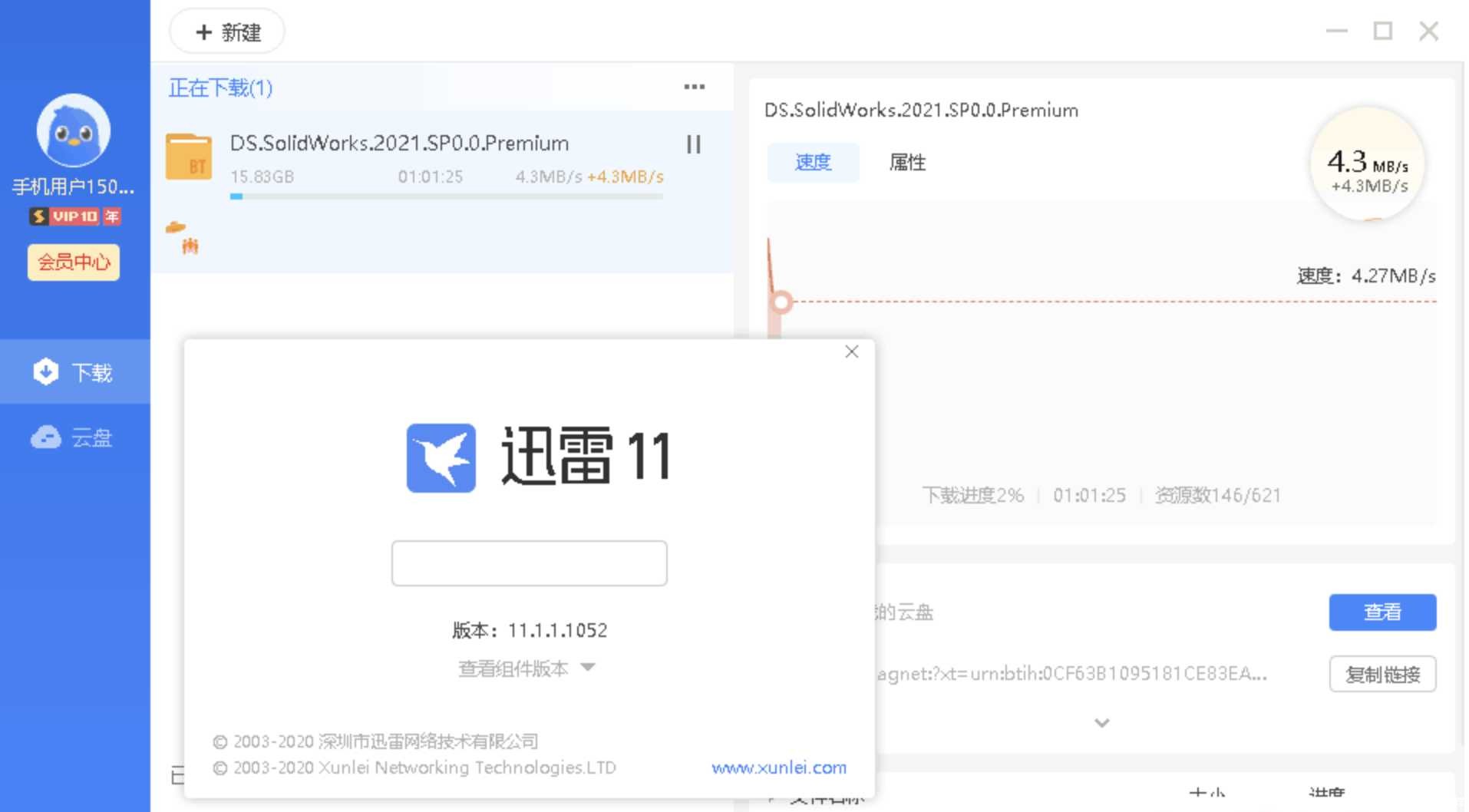Click the 资源数146/621 text

1217,496
